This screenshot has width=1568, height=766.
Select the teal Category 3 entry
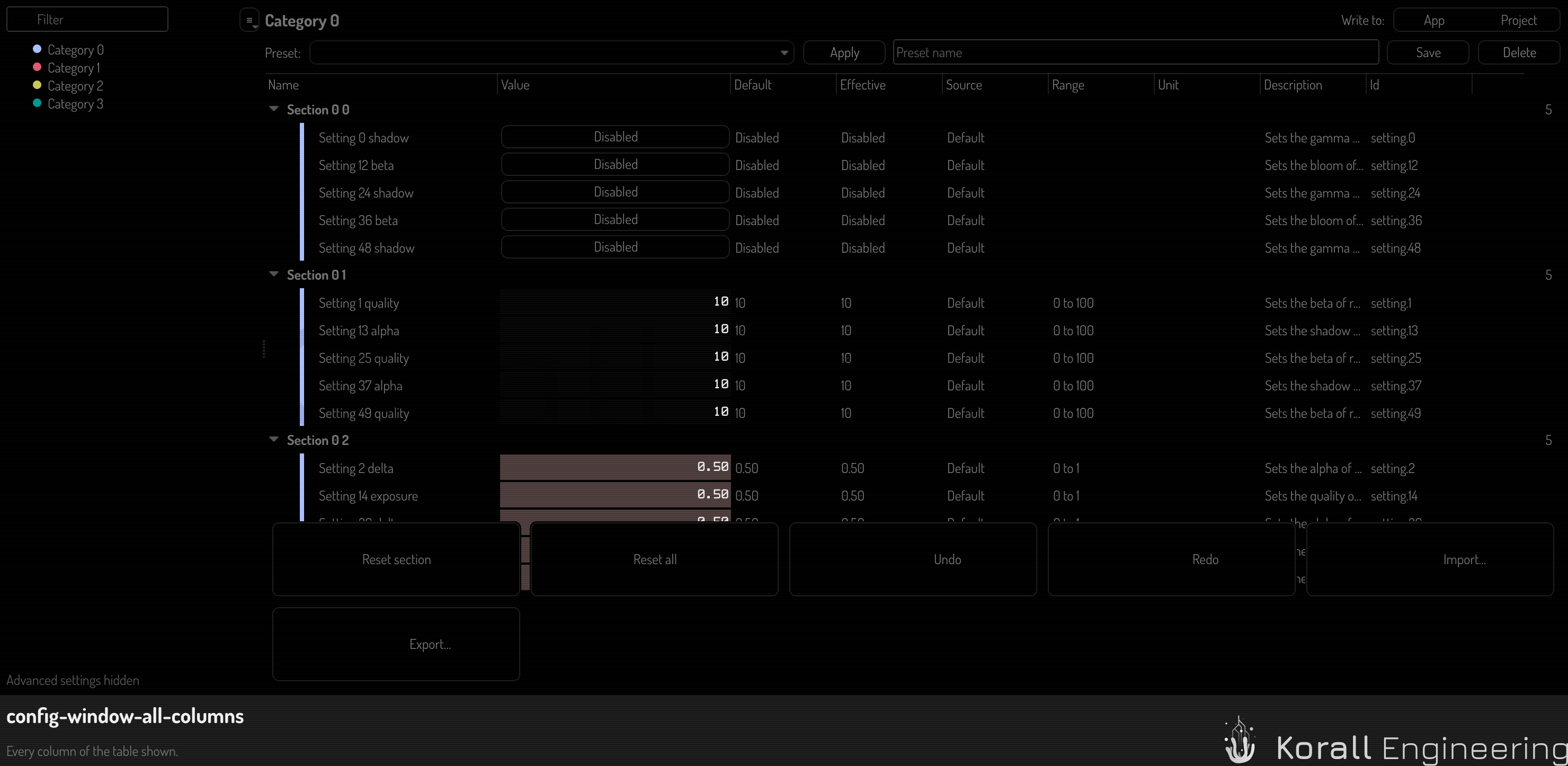(68, 103)
